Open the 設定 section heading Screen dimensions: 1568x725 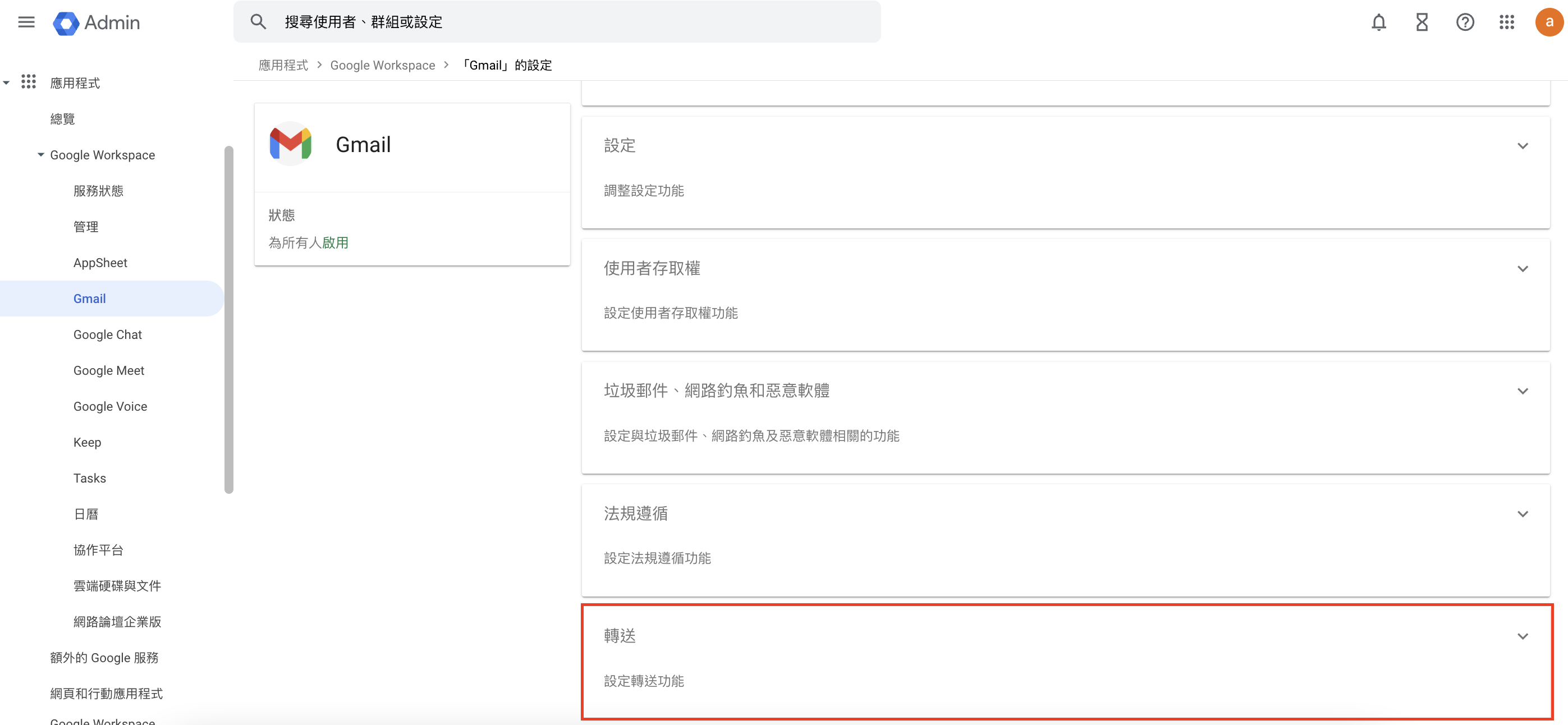(x=620, y=145)
